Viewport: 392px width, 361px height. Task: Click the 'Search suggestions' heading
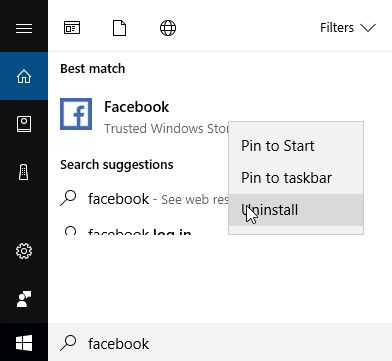click(117, 165)
